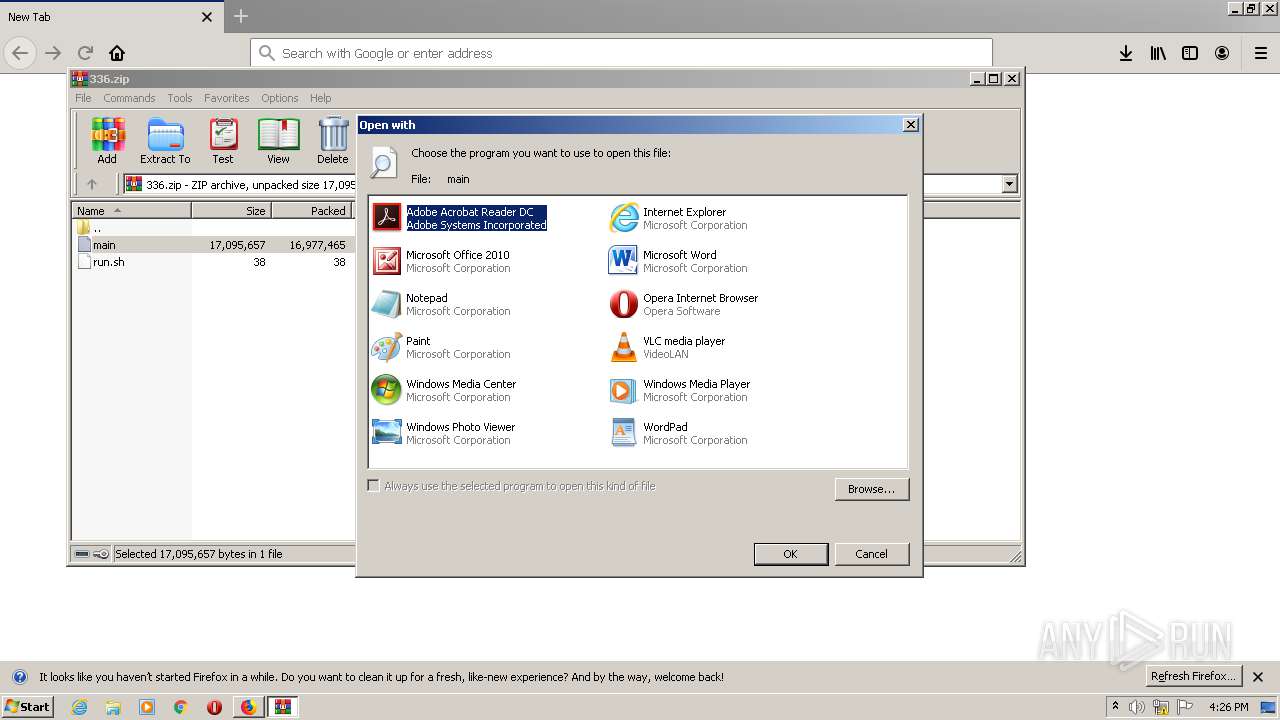Click the taskbar volume speaker icon
The image size is (1280, 720).
click(x=1137, y=707)
